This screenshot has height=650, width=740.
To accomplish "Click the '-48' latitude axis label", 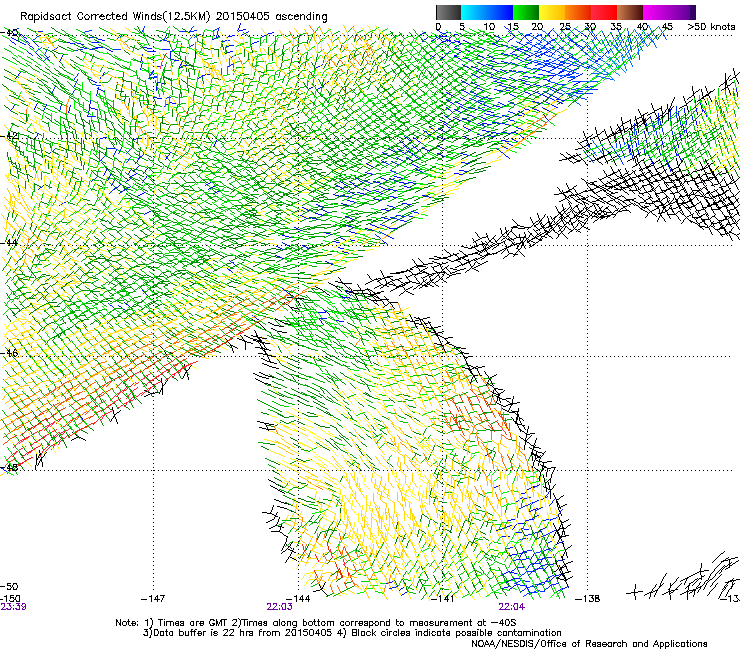I will [9, 467].
